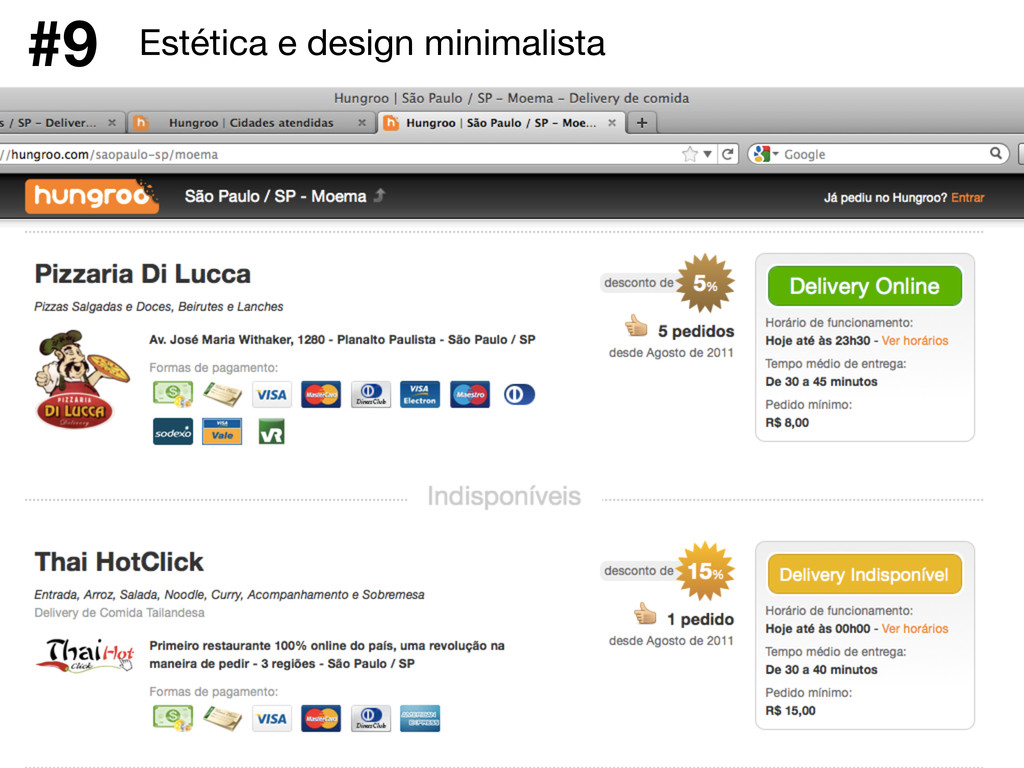Viewport: 1024px width, 768px height.
Task: Click 'Delivery de Comida Tailandesa' text
Action: point(120,613)
